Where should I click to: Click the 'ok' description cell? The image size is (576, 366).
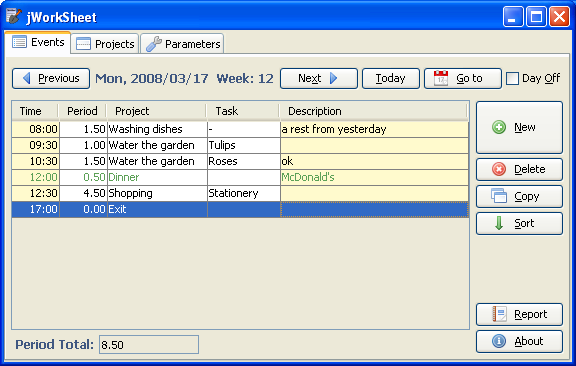point(374,161)
